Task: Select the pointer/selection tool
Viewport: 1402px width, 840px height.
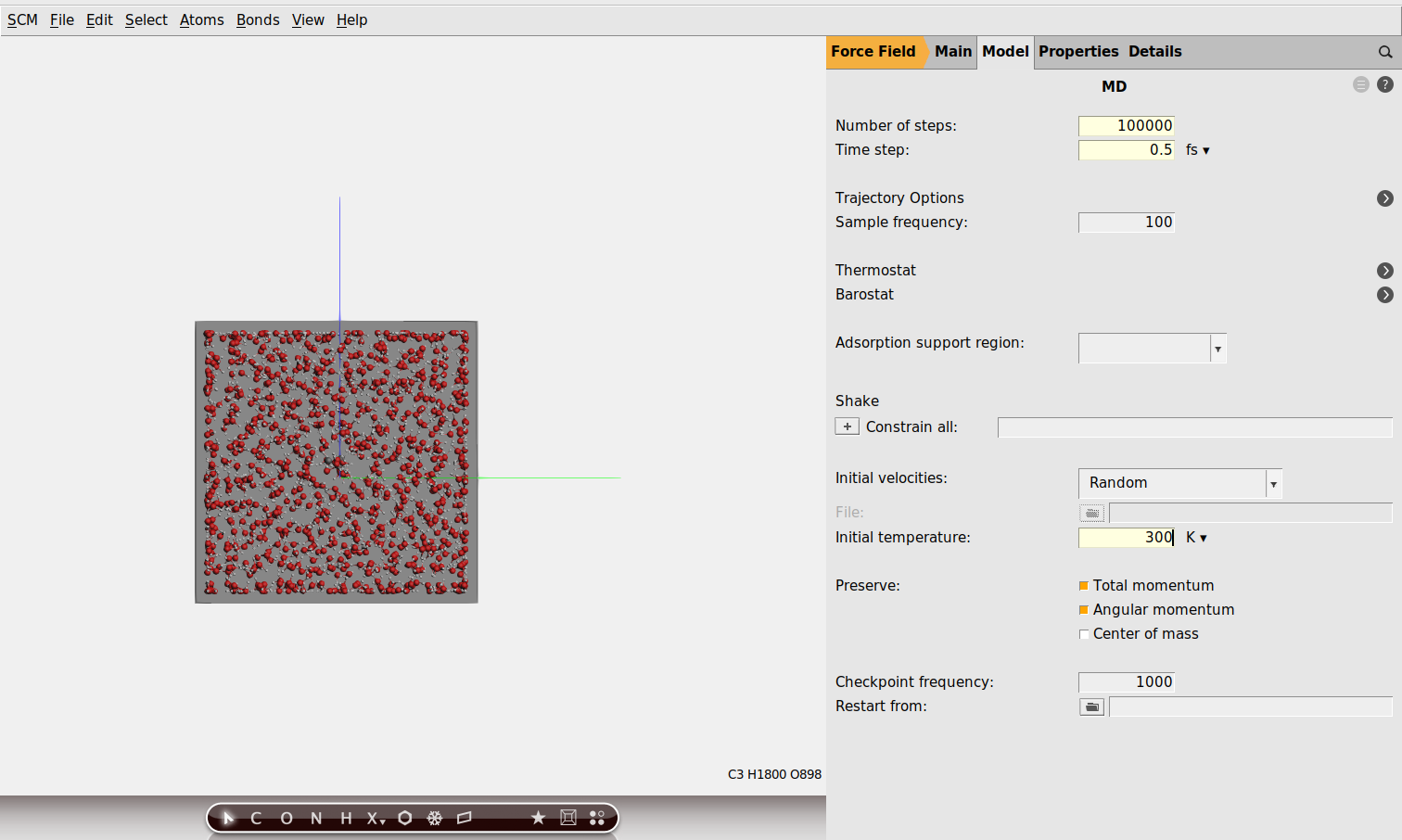Action: point(228,818)
